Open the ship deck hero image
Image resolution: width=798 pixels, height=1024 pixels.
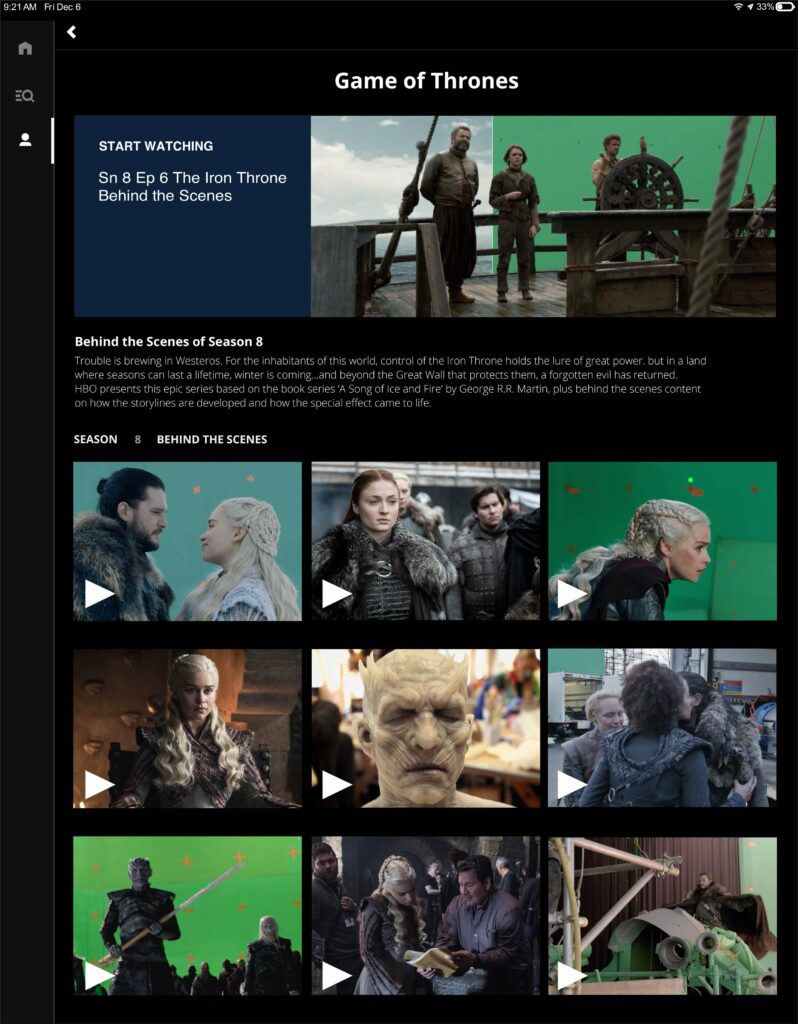tap(543, 216)
